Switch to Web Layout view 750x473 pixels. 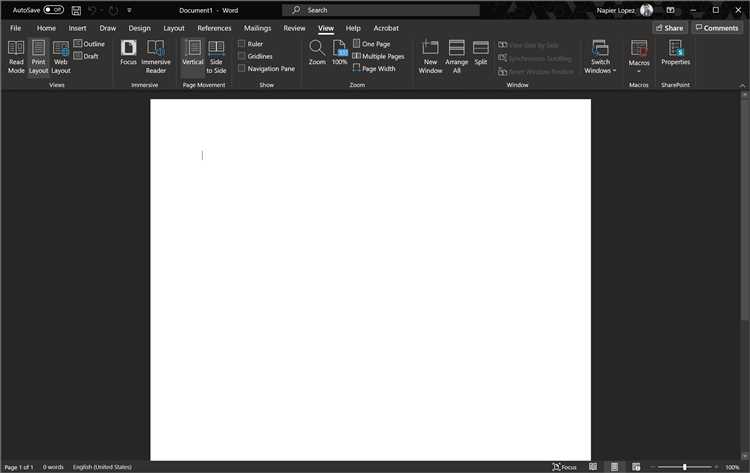pos(61,57)
